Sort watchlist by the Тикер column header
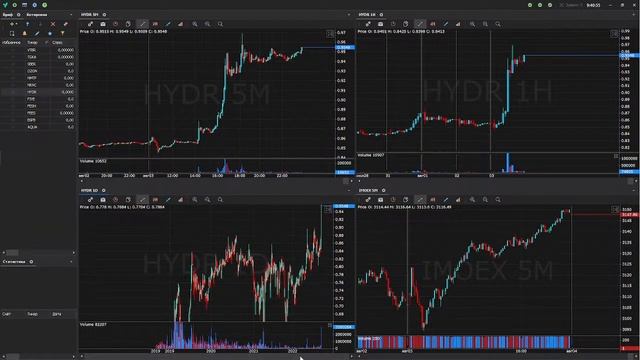Screen dimensions: 640x360 pos(32,42)
